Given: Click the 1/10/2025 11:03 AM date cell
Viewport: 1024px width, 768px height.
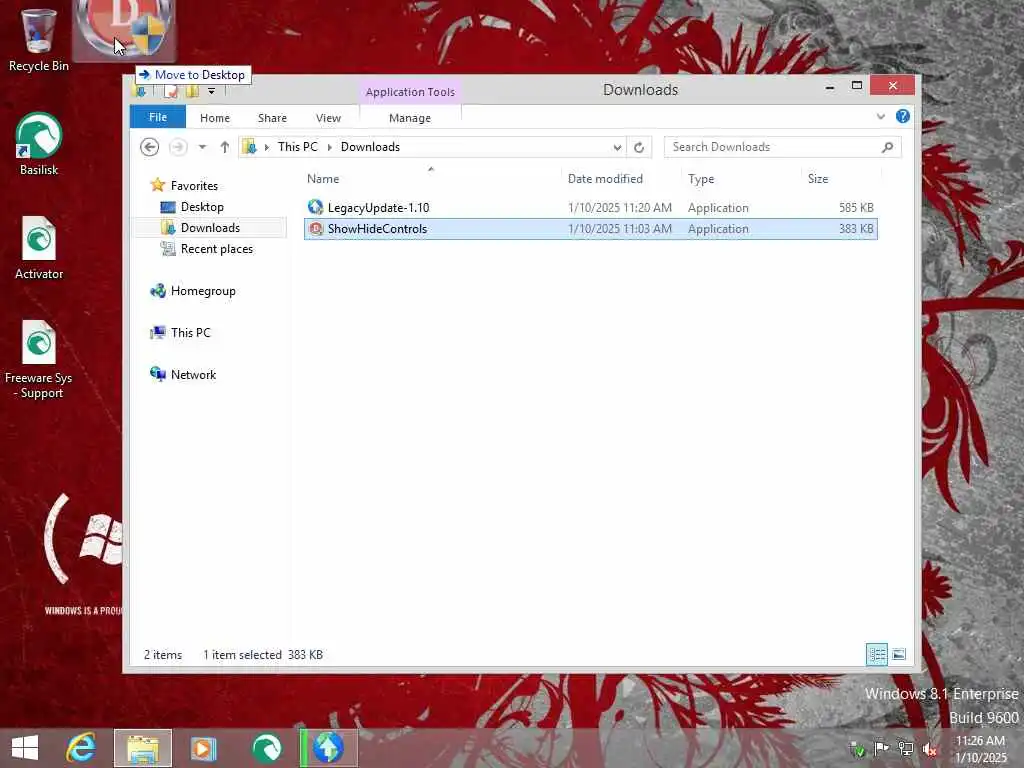Looking at the screenshot, I should coord(620,229).
